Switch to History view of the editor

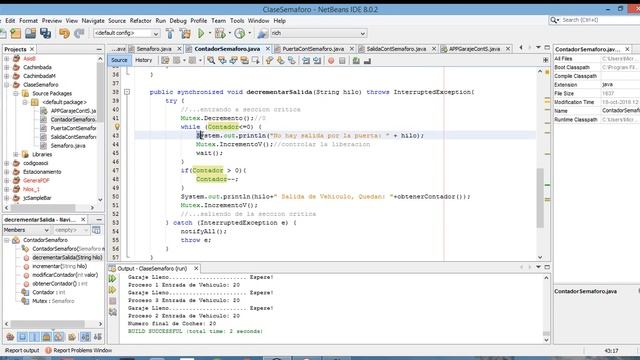[143, 60]
